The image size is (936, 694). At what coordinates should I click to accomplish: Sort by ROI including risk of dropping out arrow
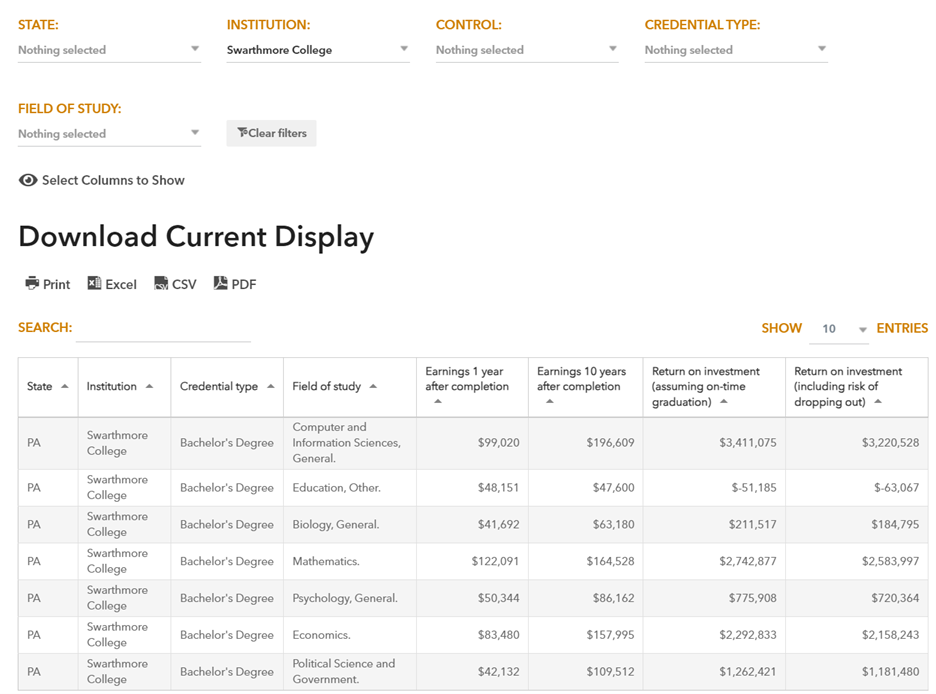[878, 401]
